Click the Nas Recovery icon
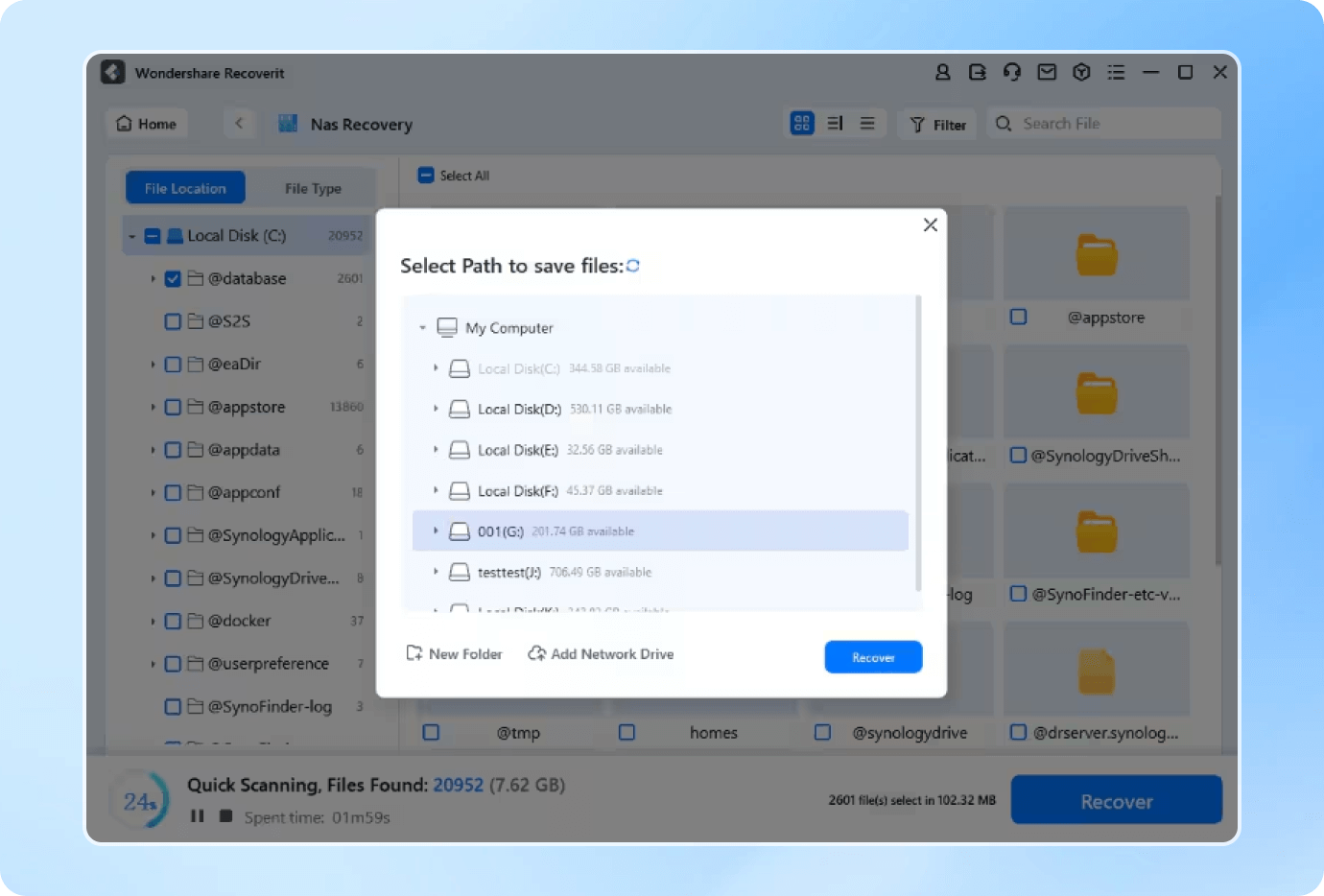Screen dimensions: 1324x896 pos(288,124)
